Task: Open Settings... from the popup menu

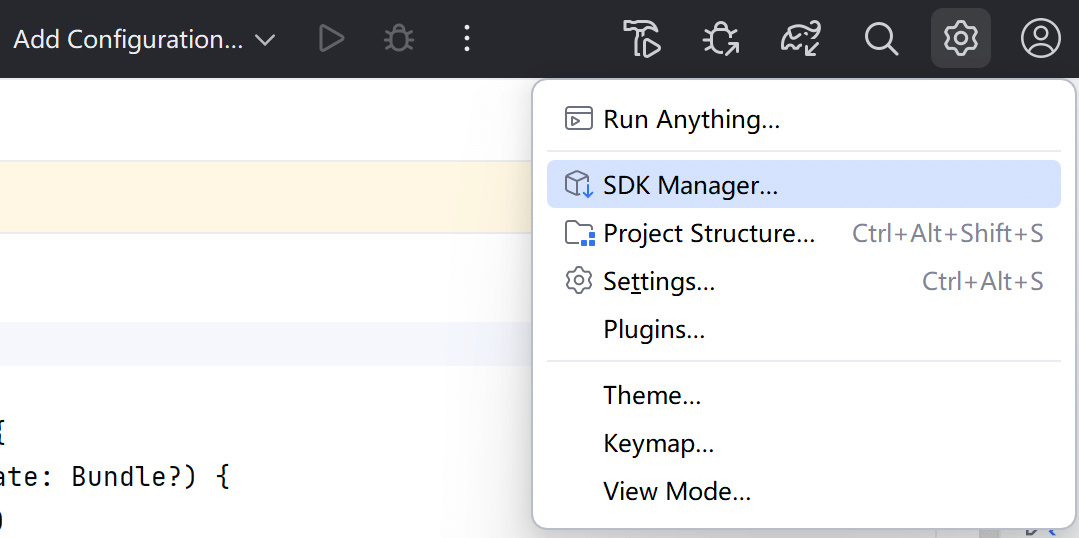Action: (x=659, y=282)
